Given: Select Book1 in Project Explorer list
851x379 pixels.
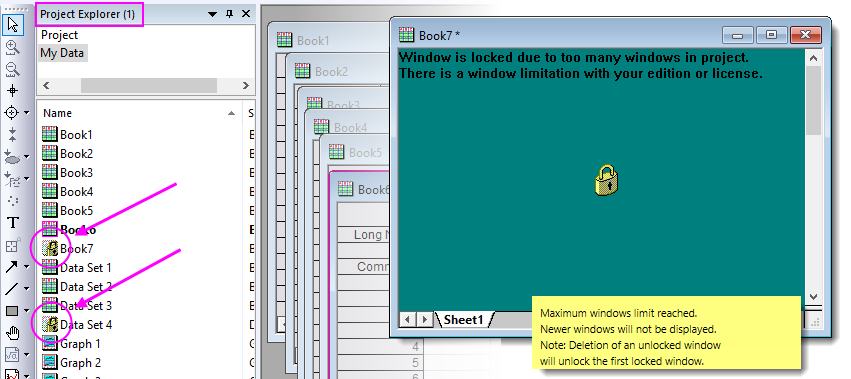Looking at the screenshot, I should click(76, 134).
